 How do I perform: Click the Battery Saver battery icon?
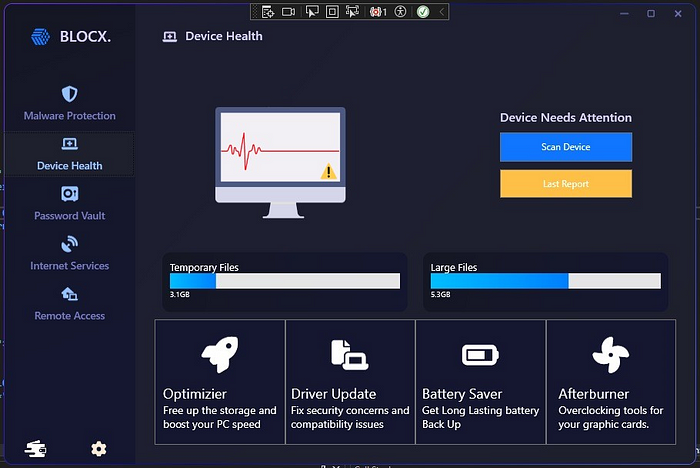pos(480,355)
